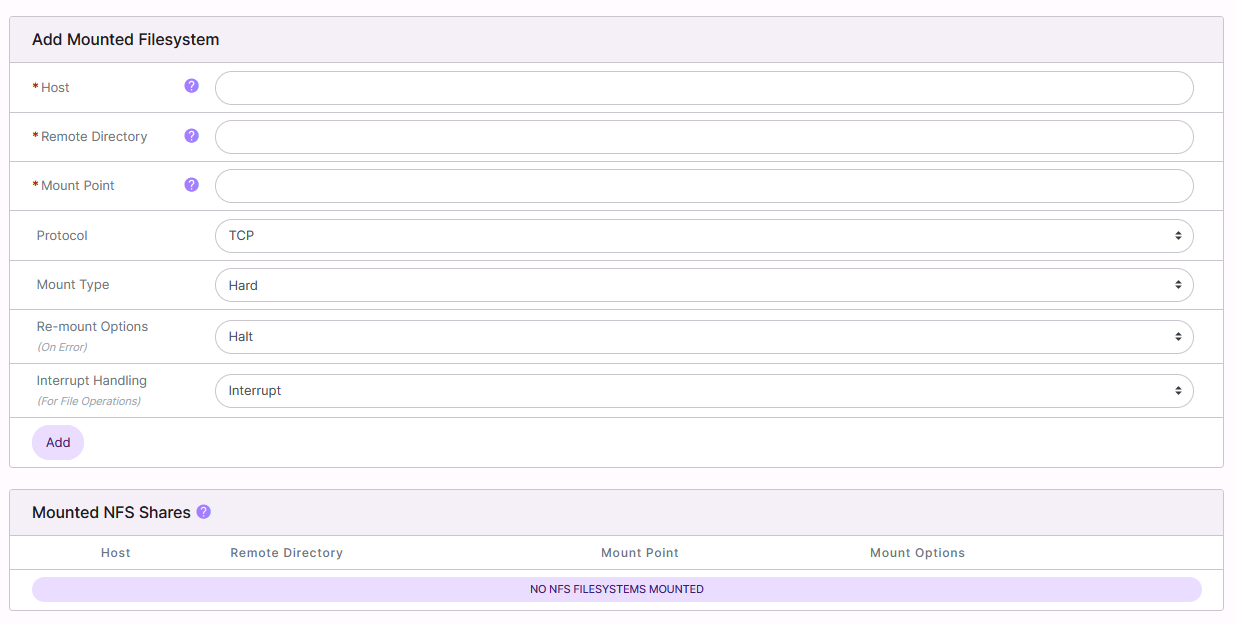Image resolution: width=1236 pixels, height=624 pixels.
Task: Click the Host column header in shares table
Action: point(116,553)
